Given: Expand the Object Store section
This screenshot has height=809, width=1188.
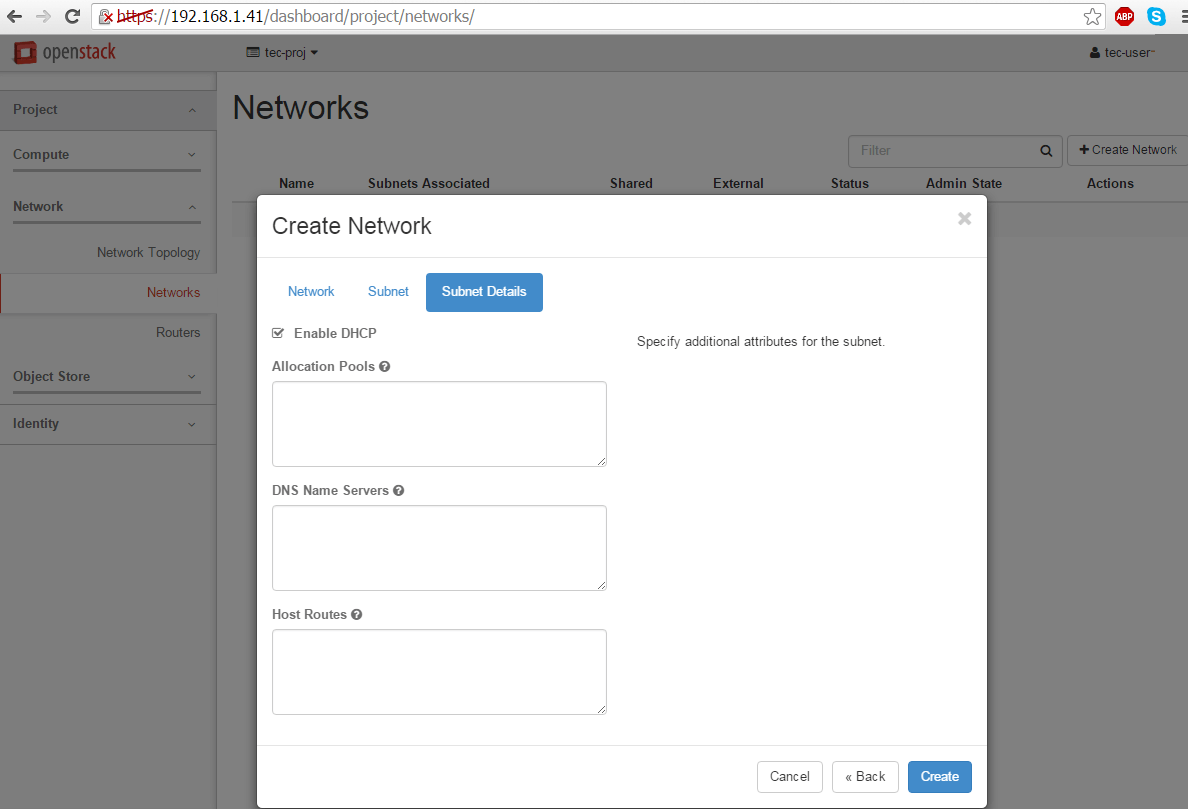Looking at the screenshot, I should pos(107,376).
